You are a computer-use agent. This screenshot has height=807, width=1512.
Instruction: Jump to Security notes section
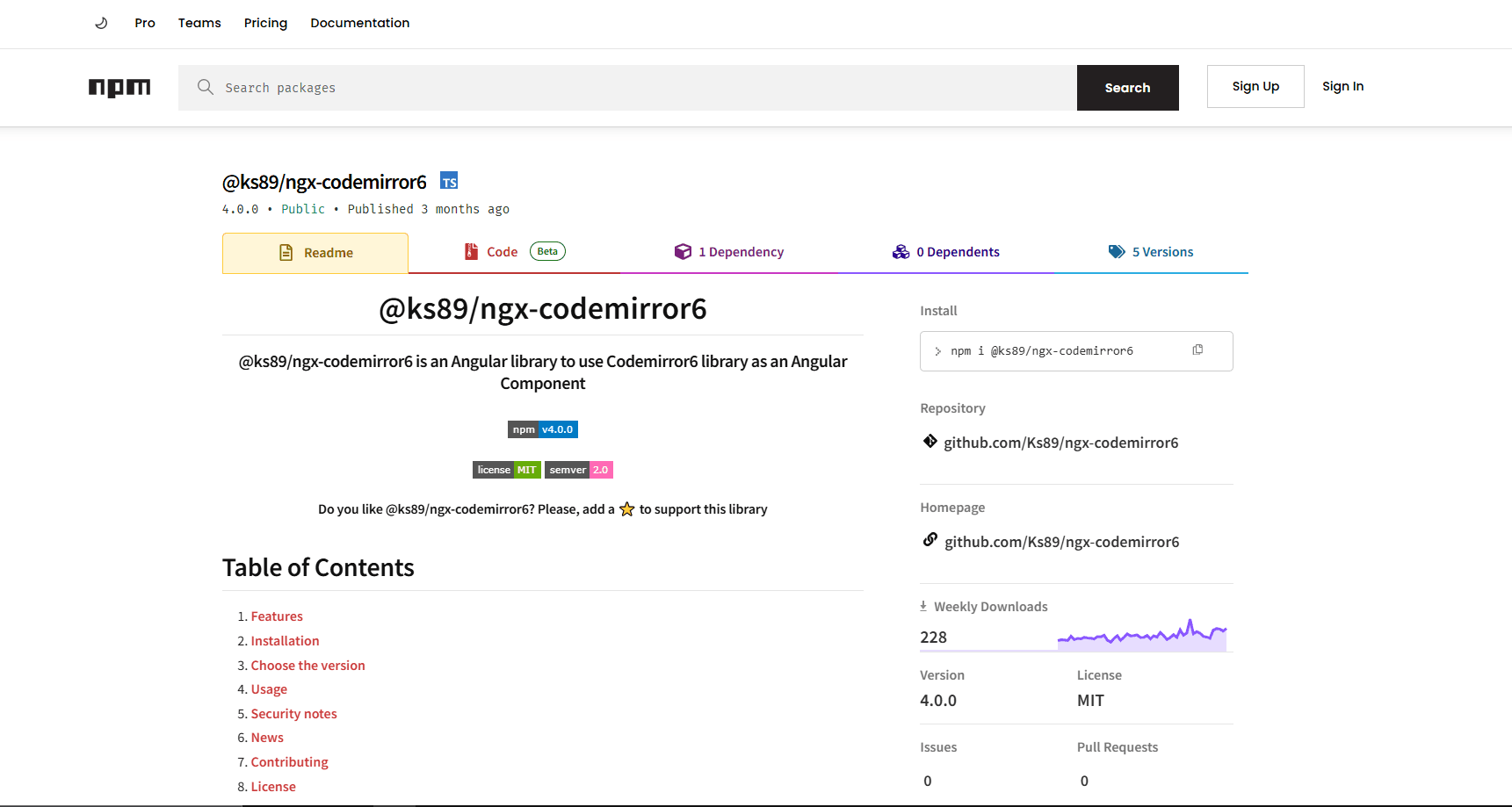(293, 714)
